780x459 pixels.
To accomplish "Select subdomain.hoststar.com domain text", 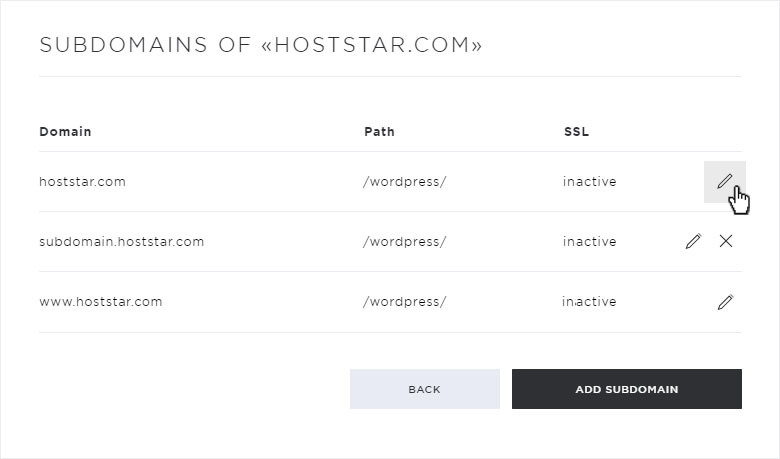I will [122, 242].
